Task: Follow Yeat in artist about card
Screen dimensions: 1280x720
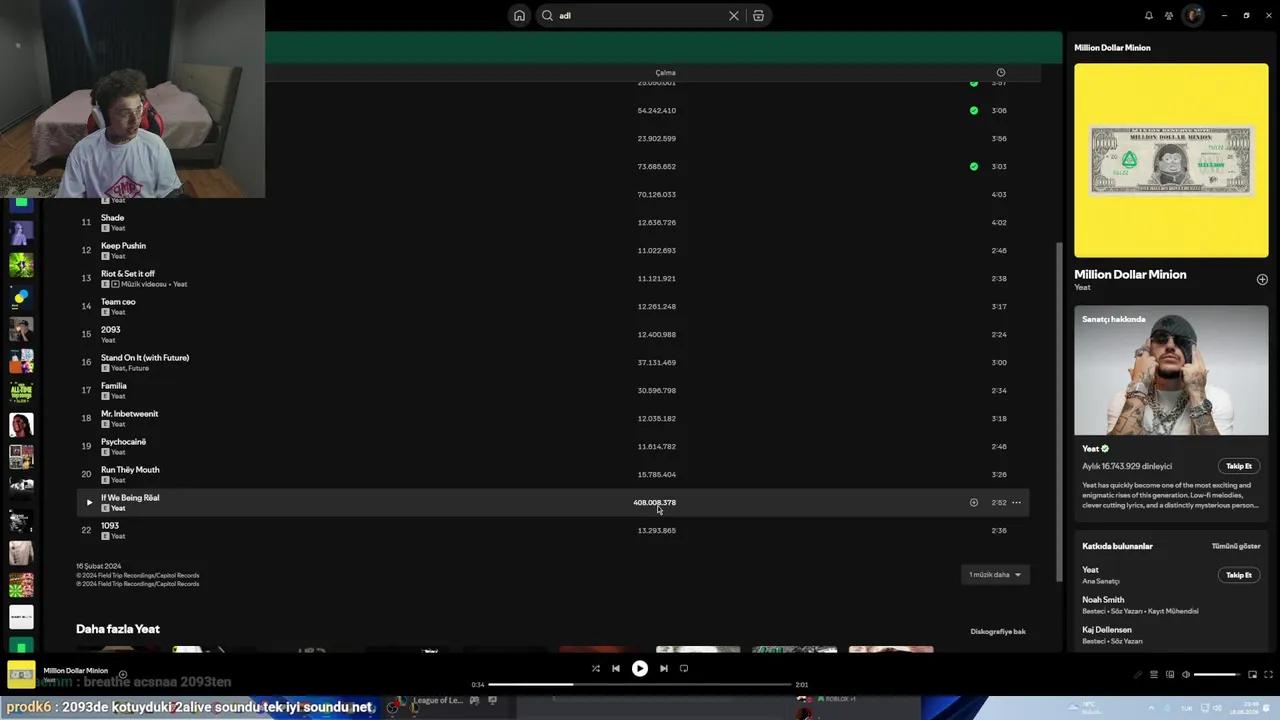Action: coord(1239,466)
